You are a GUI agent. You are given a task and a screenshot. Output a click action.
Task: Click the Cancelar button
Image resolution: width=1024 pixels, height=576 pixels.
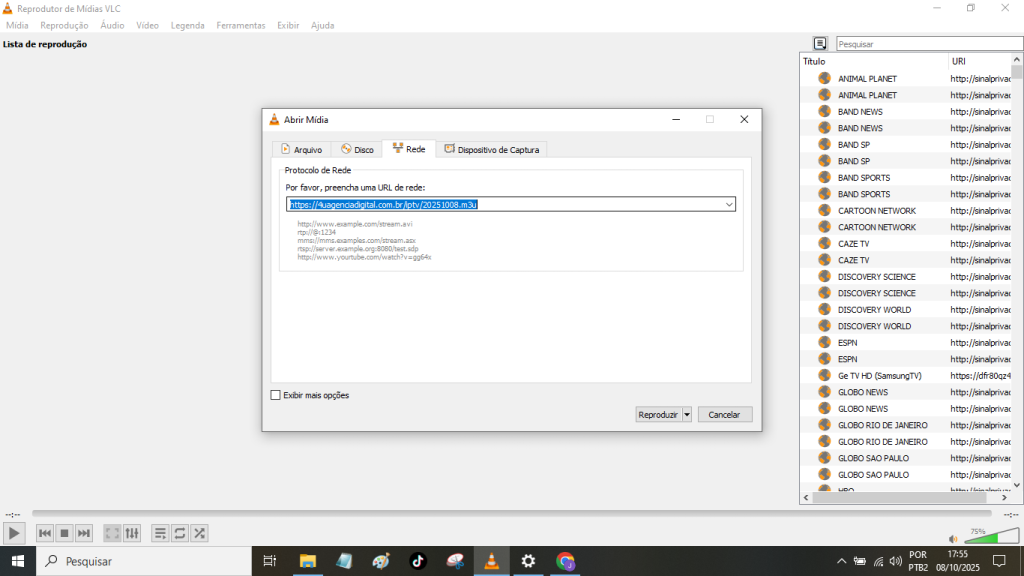pos(724,414)
